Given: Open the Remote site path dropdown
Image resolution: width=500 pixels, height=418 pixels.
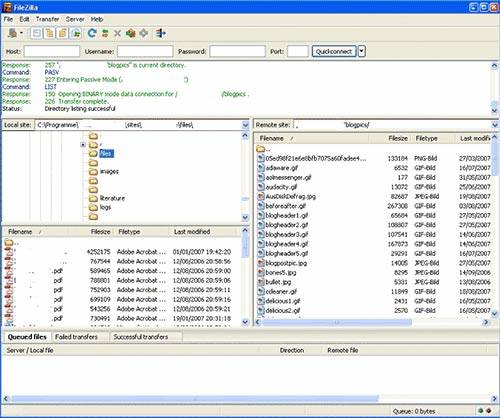Looking at the screenshot, I should (495, 125).
